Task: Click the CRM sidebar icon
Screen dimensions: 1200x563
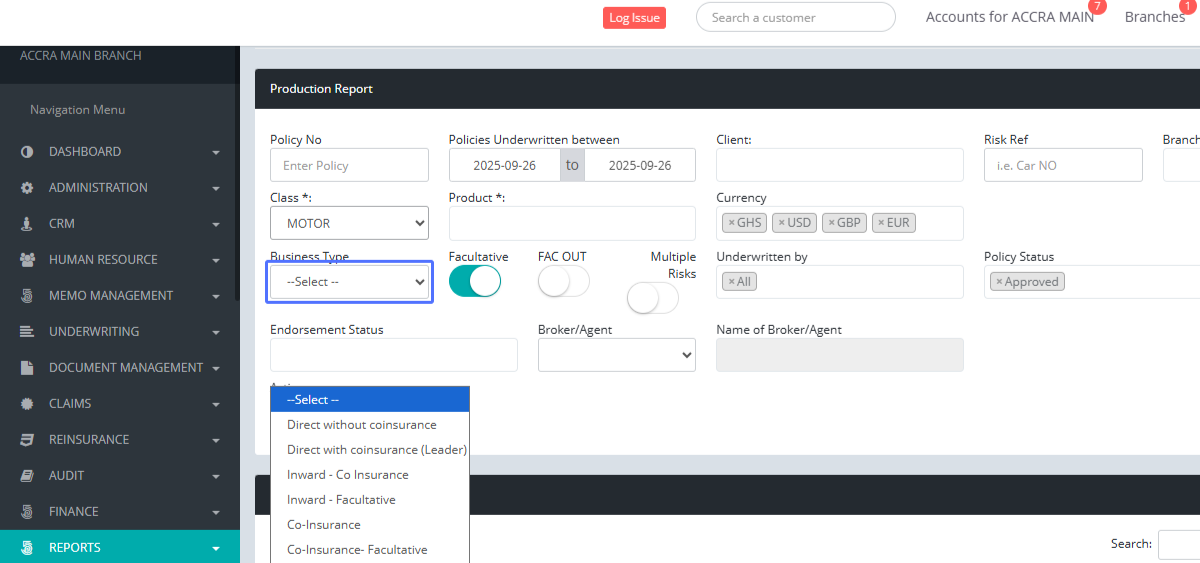Action: coord(27,224)
